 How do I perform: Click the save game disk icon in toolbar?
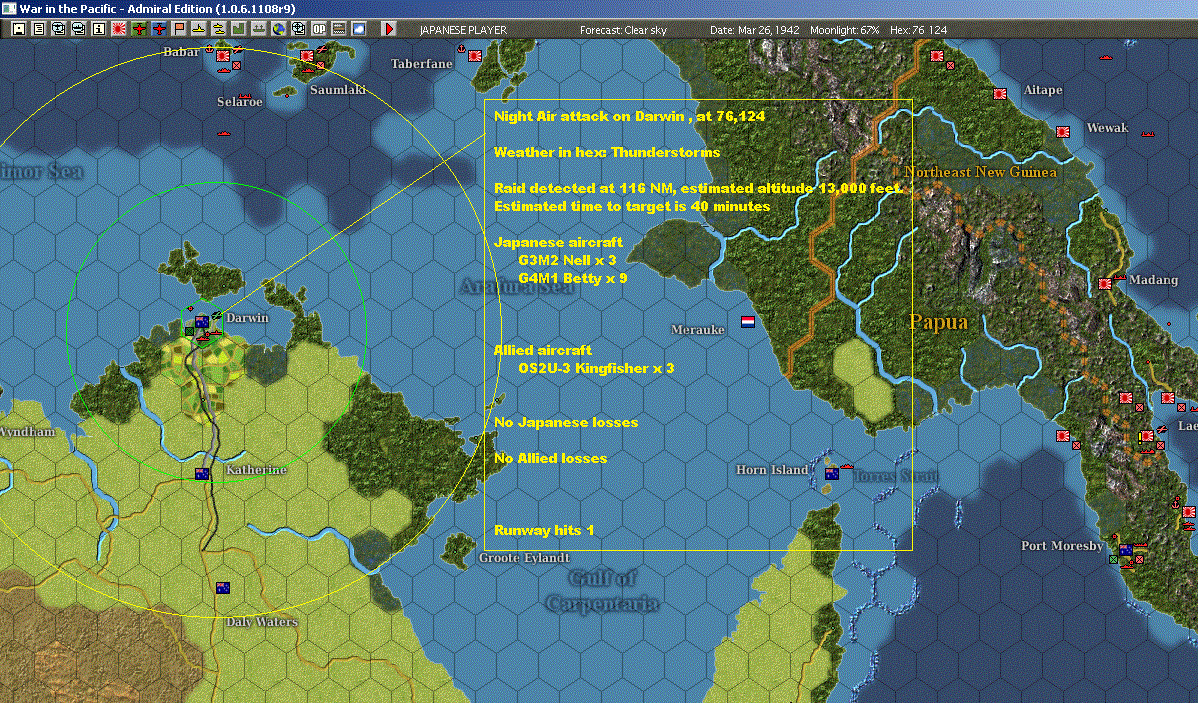[19, 29]
